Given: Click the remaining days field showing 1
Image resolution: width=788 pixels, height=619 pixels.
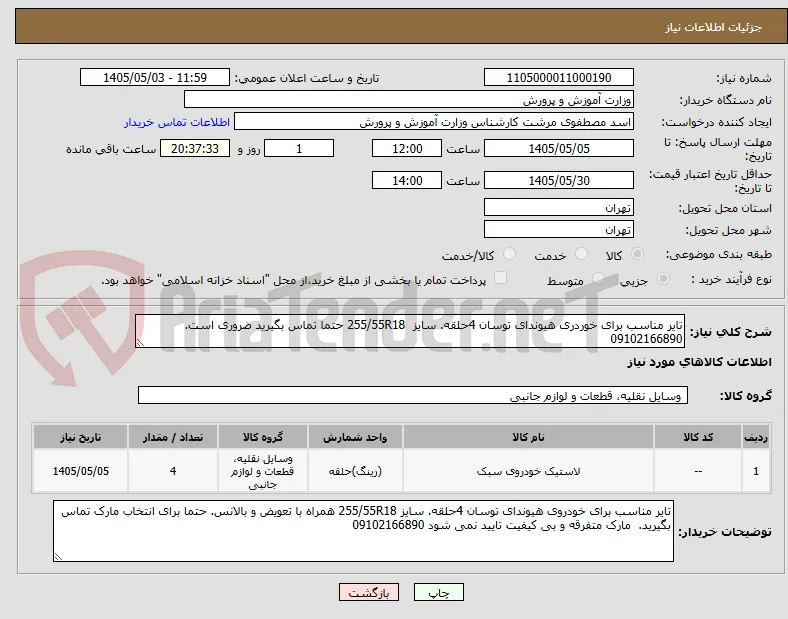Looking at the screenshot, I should pos(299,148).
